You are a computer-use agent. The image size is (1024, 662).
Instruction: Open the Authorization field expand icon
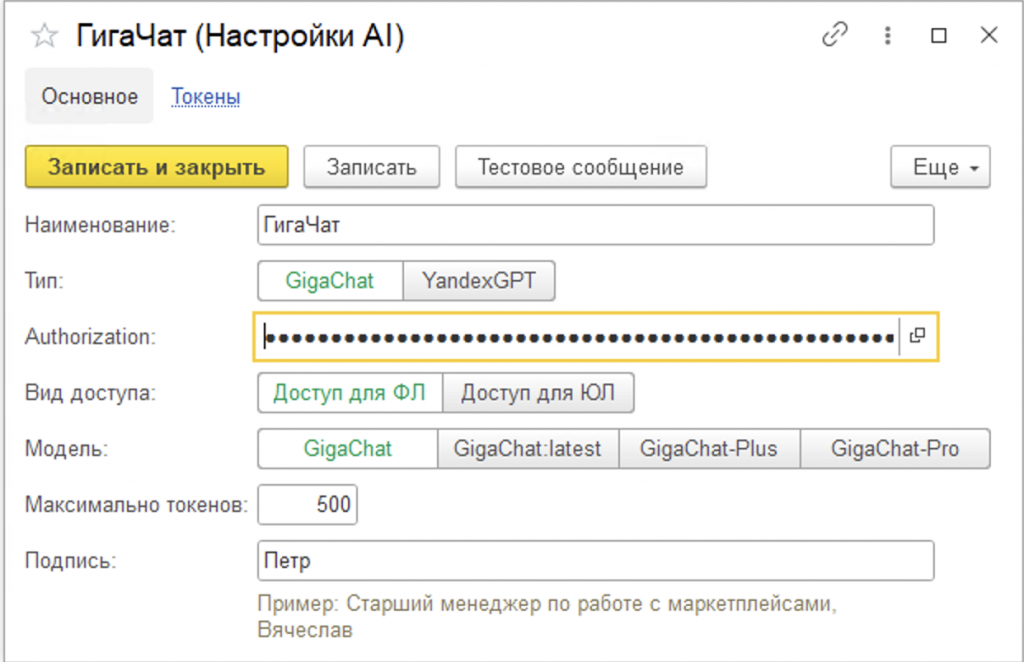click(917, 337)
